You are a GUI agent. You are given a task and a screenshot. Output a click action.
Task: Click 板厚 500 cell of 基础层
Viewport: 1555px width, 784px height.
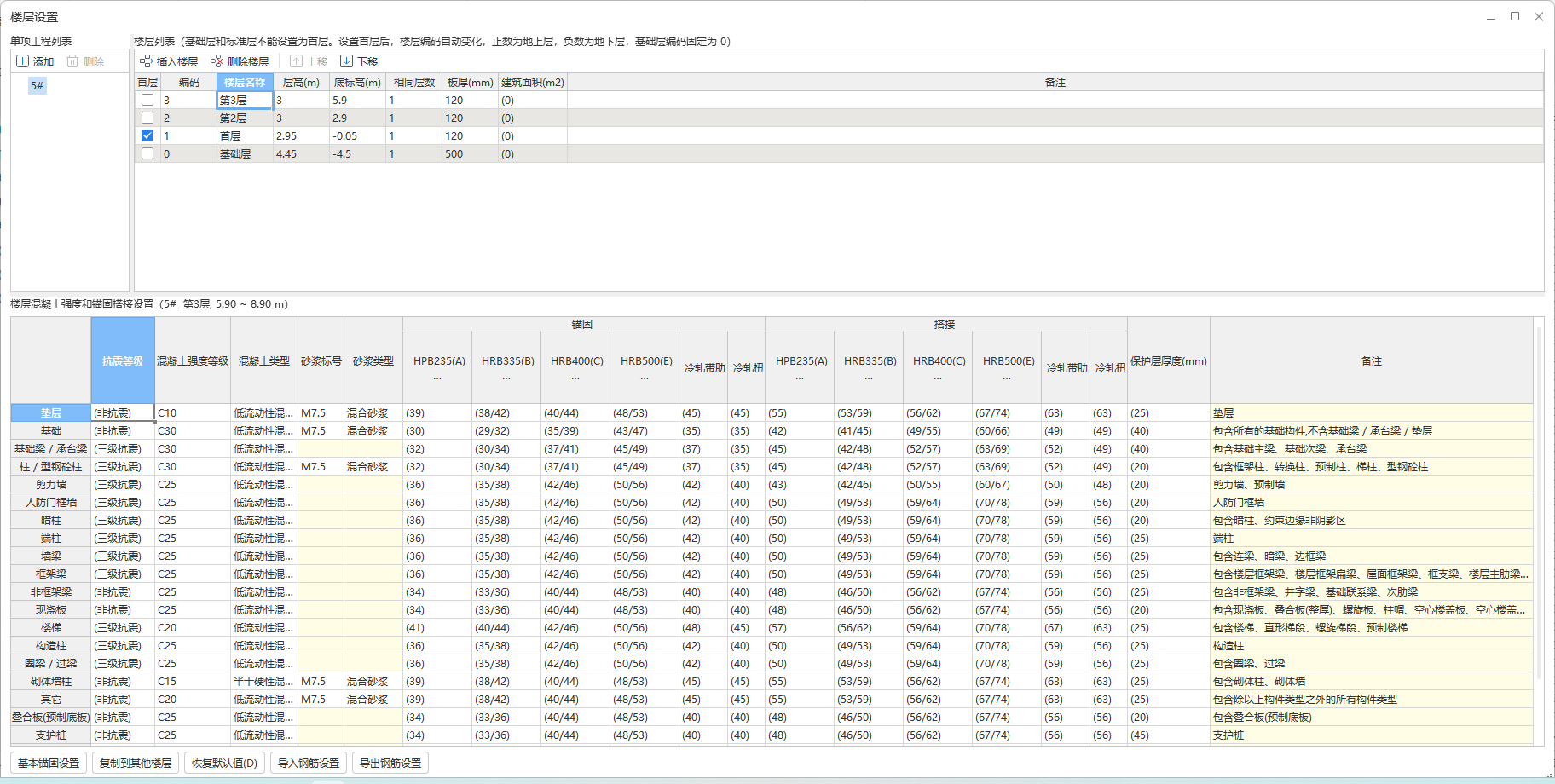[470, 153]
